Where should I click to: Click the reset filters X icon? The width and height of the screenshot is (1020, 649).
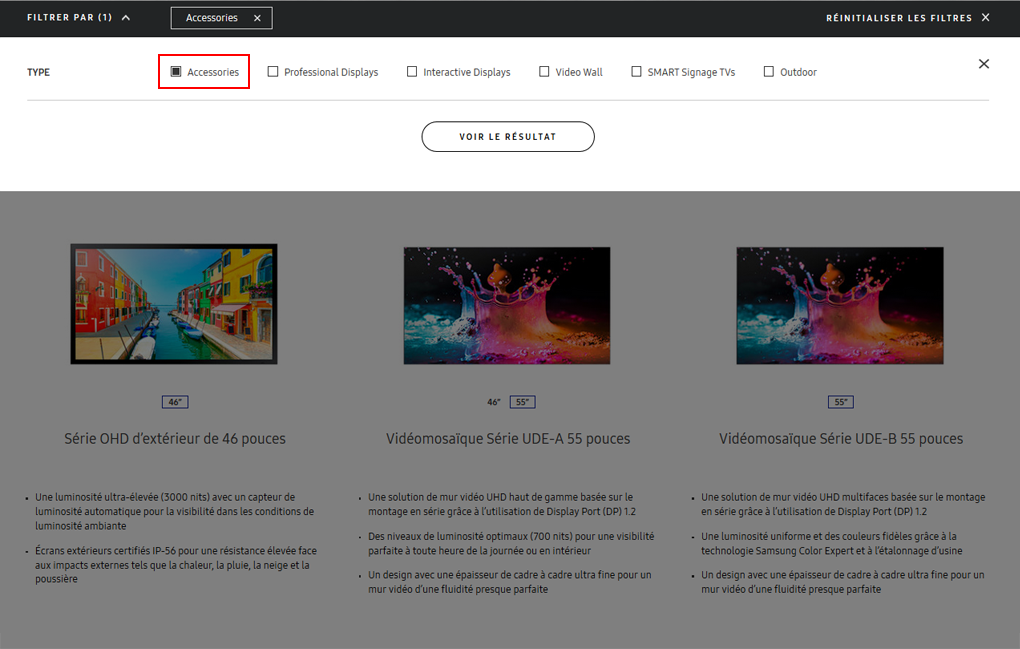pos(986,18)
